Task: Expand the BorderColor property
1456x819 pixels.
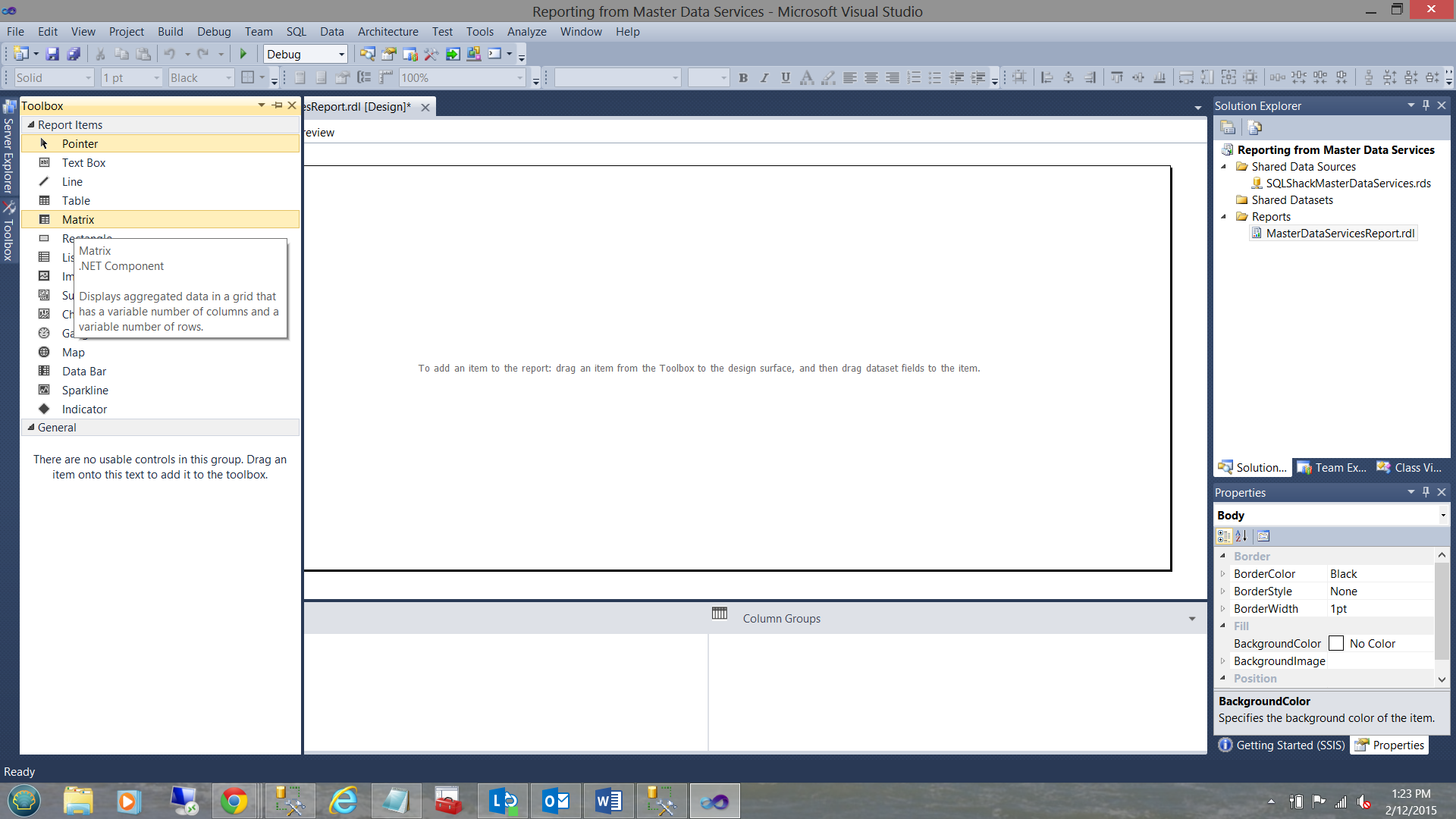Action: pos(1222,574)
